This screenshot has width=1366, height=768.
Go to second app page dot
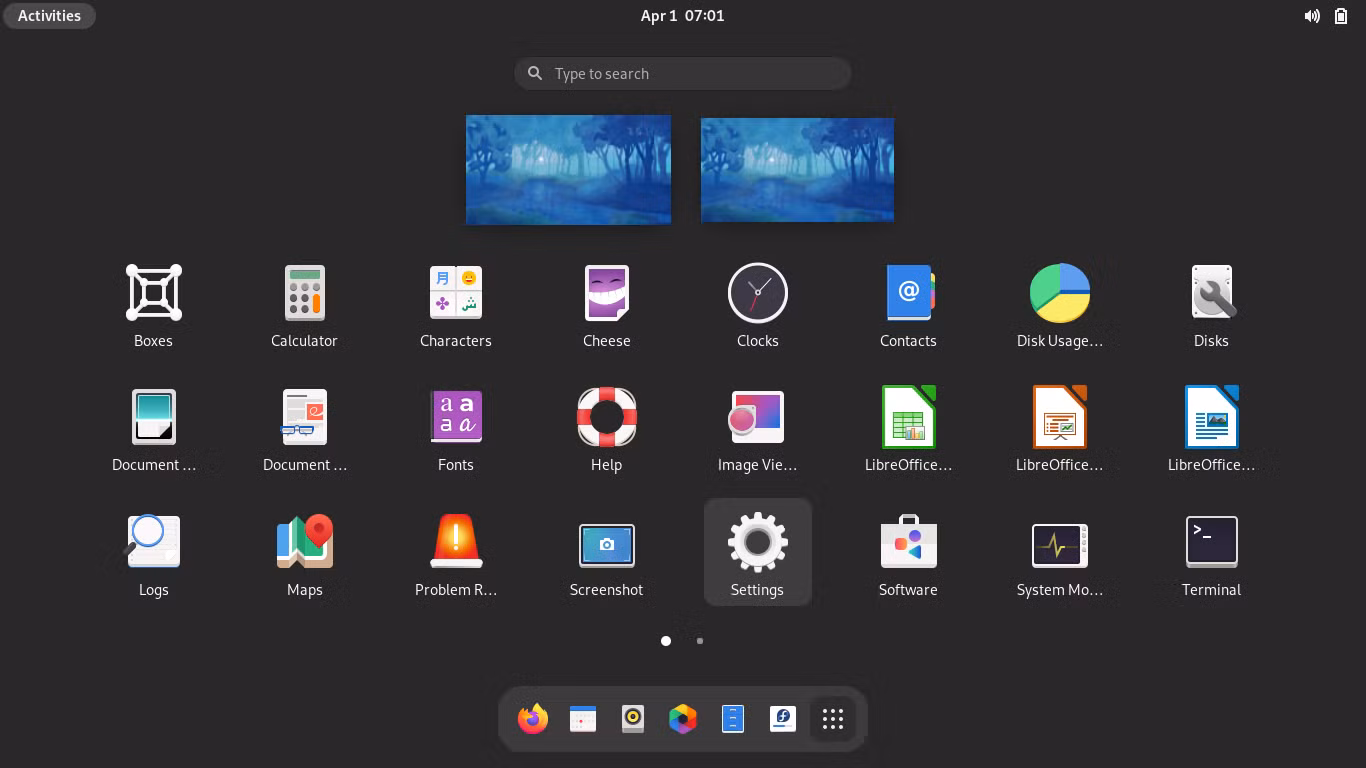(700, 641)
